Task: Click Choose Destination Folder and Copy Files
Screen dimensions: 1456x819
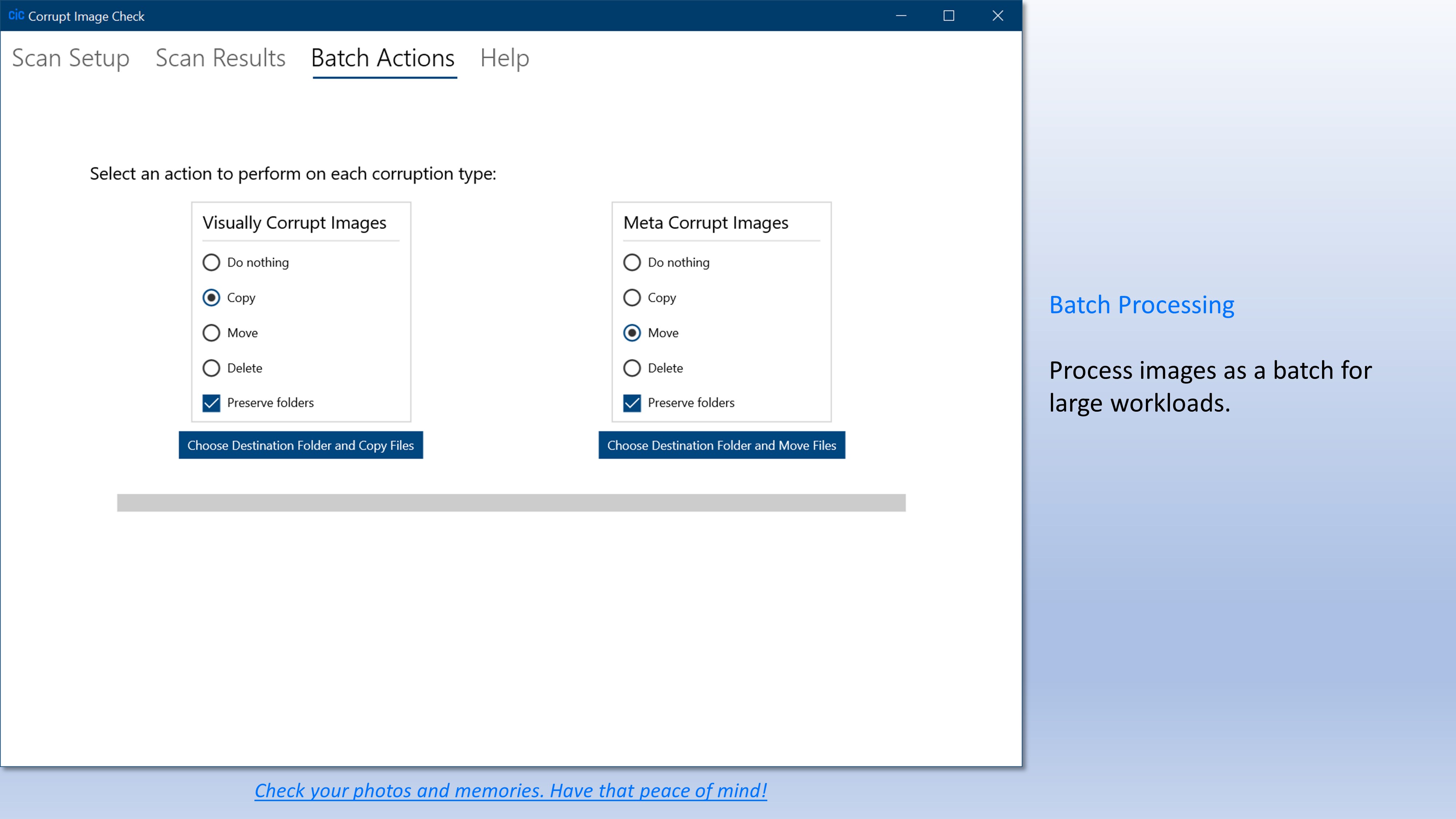Action: 301,446
